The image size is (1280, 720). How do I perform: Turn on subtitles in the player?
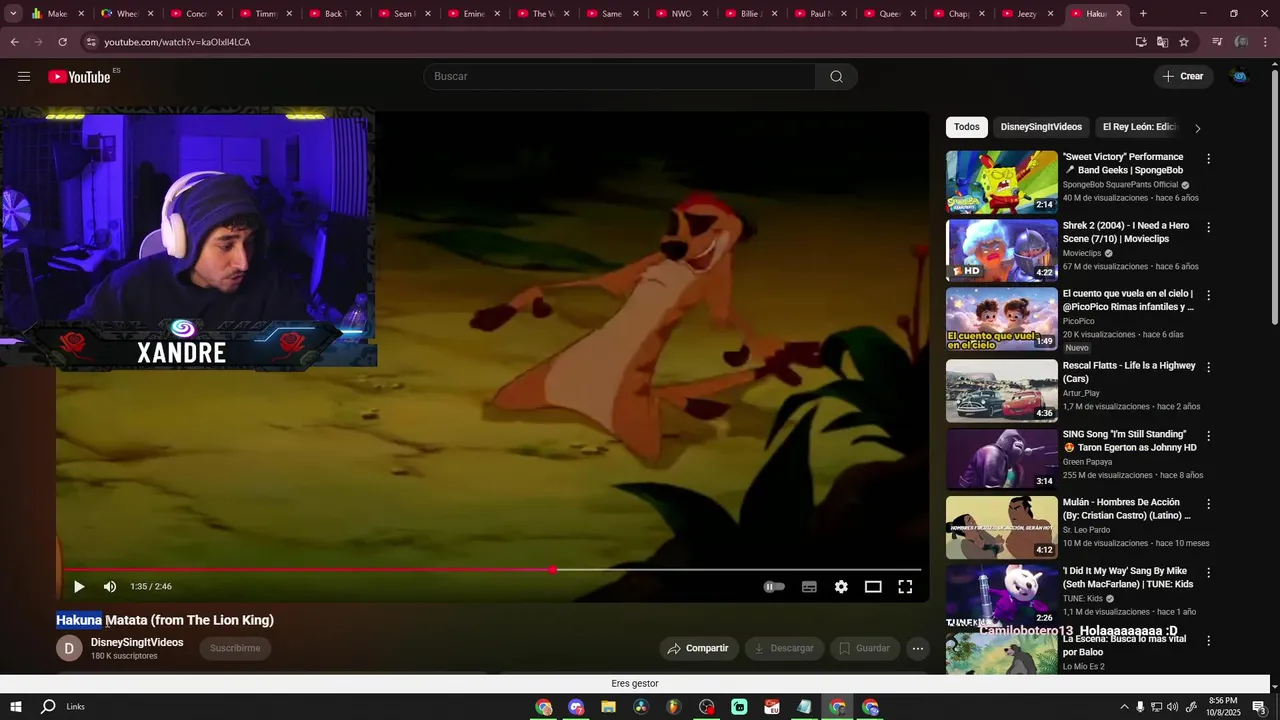pyautogui.click(x=809, y=587)
